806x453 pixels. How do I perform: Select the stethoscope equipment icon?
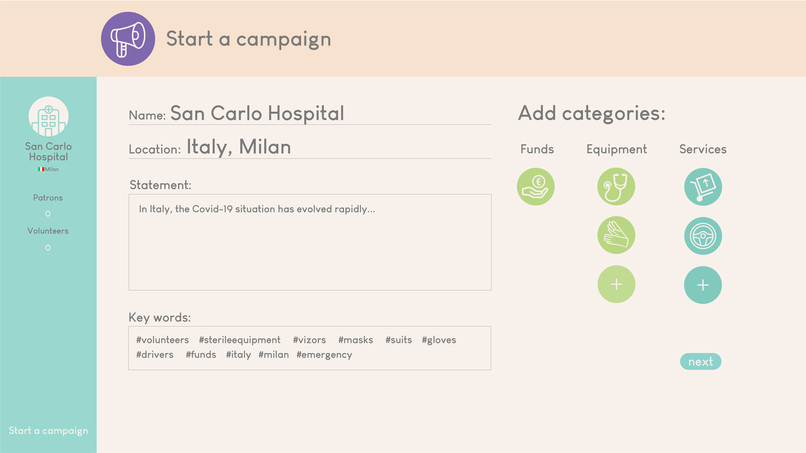pyautogui.click(x=616, y=187)
